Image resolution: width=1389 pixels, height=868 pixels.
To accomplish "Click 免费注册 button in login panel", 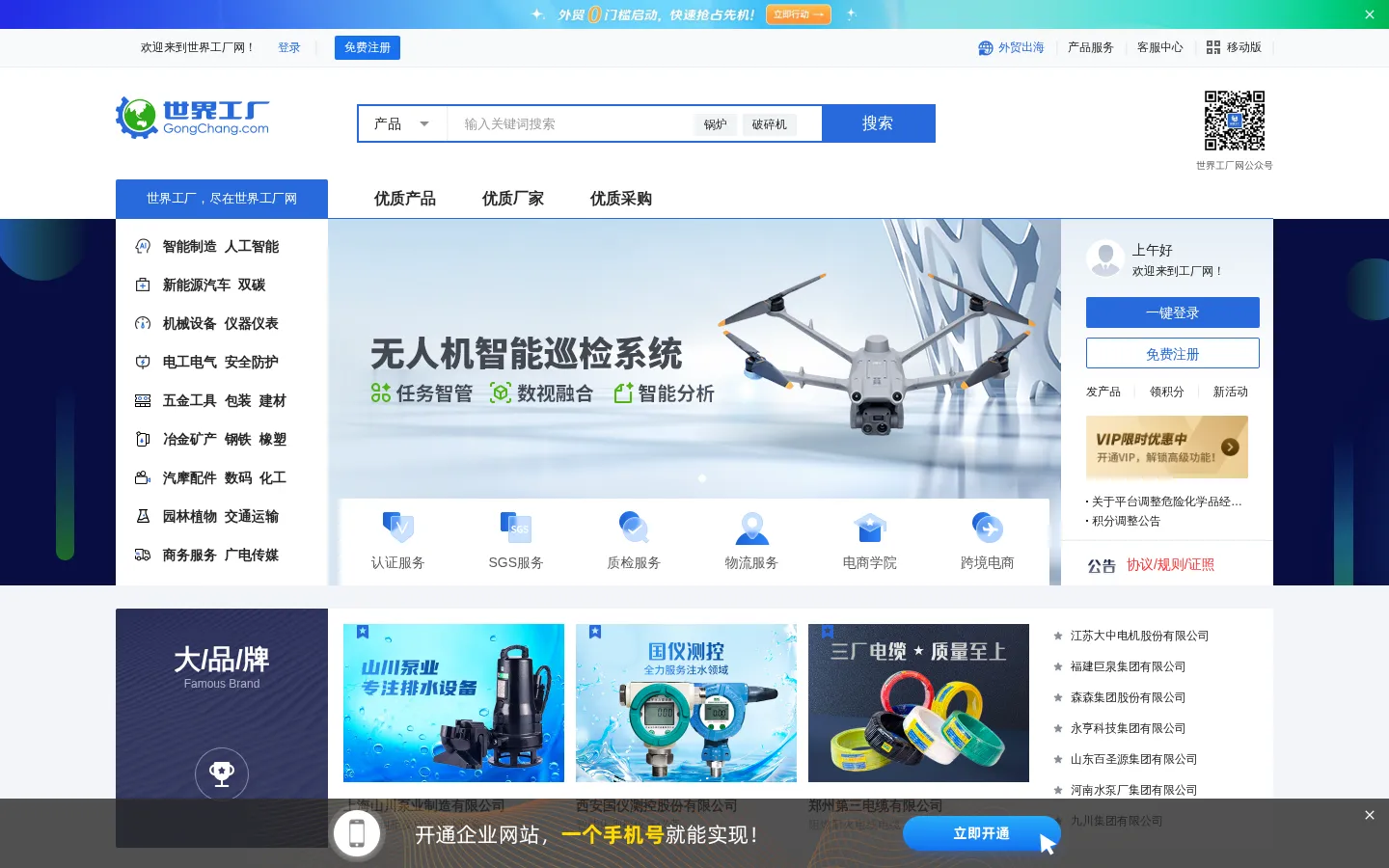I will (x=1173, y=353).
